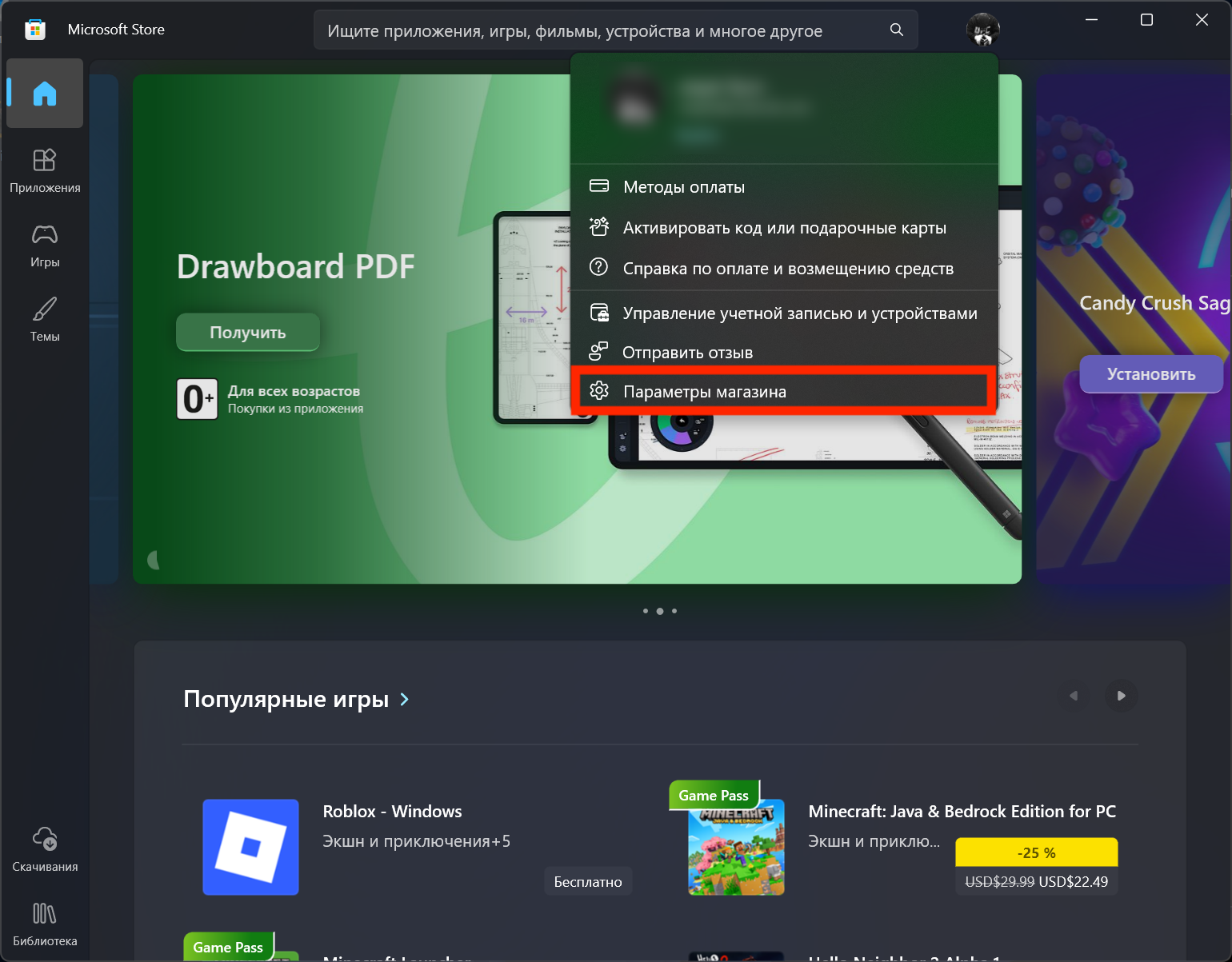Open Параметры магазина
Screen dimensions: 1232x962
[784, 392]
